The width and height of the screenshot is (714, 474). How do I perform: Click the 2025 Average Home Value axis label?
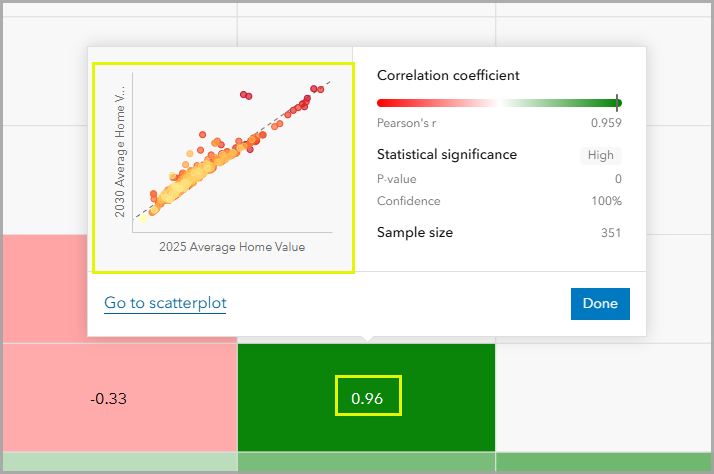point(232,247)
